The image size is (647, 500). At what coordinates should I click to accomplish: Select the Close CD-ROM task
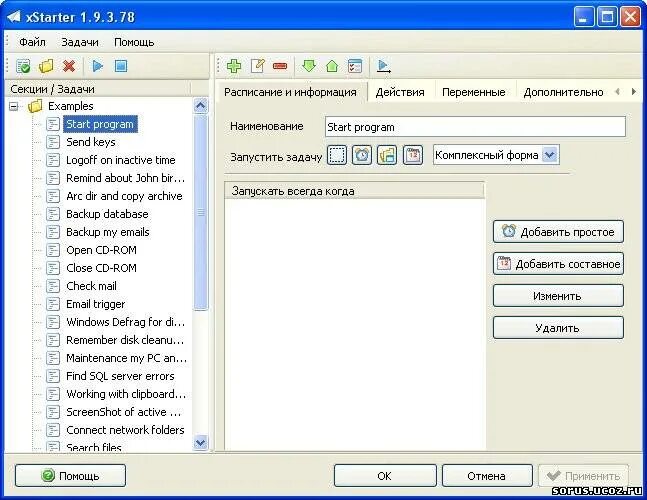pos(102,268)
